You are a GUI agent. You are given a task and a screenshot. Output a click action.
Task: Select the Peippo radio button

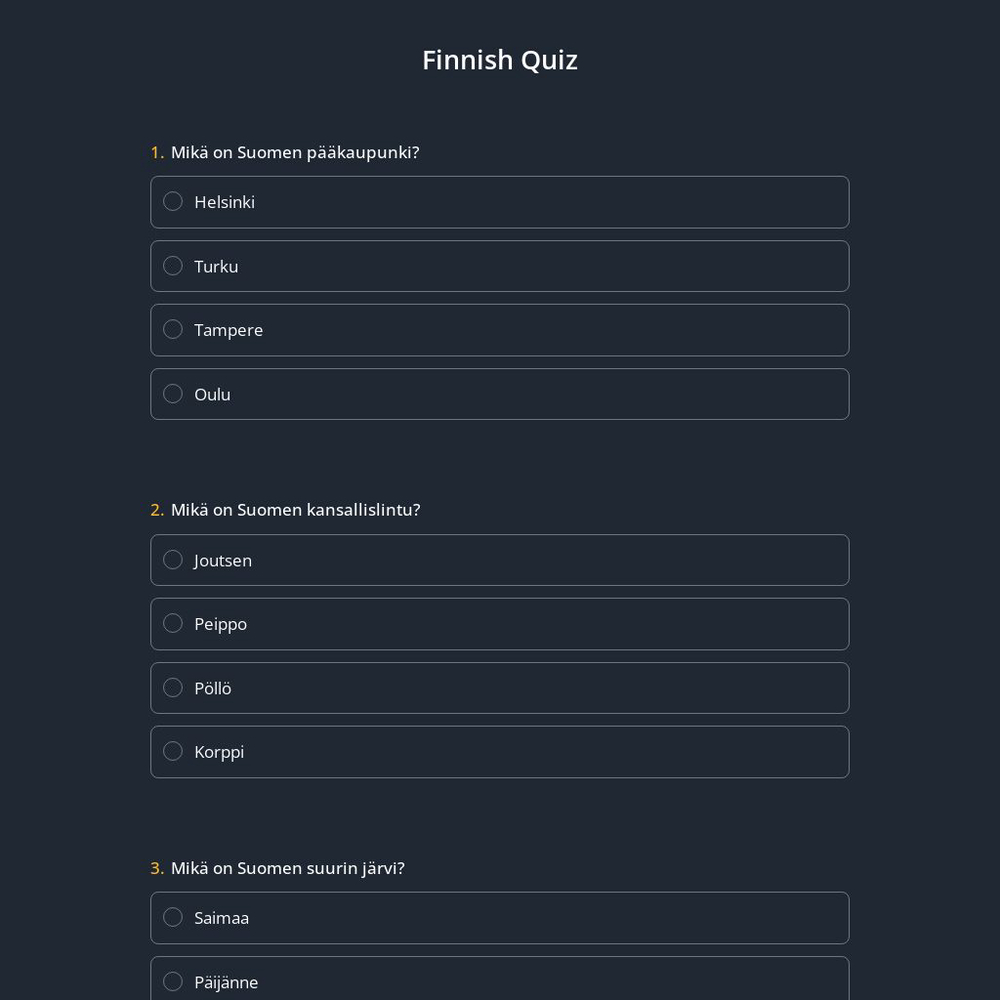click(173, 623)
